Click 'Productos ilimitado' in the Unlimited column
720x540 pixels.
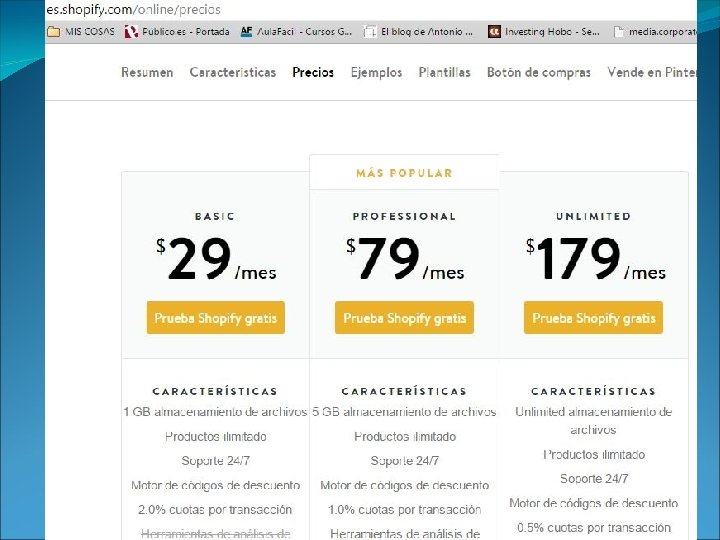(x=594, y=455)
